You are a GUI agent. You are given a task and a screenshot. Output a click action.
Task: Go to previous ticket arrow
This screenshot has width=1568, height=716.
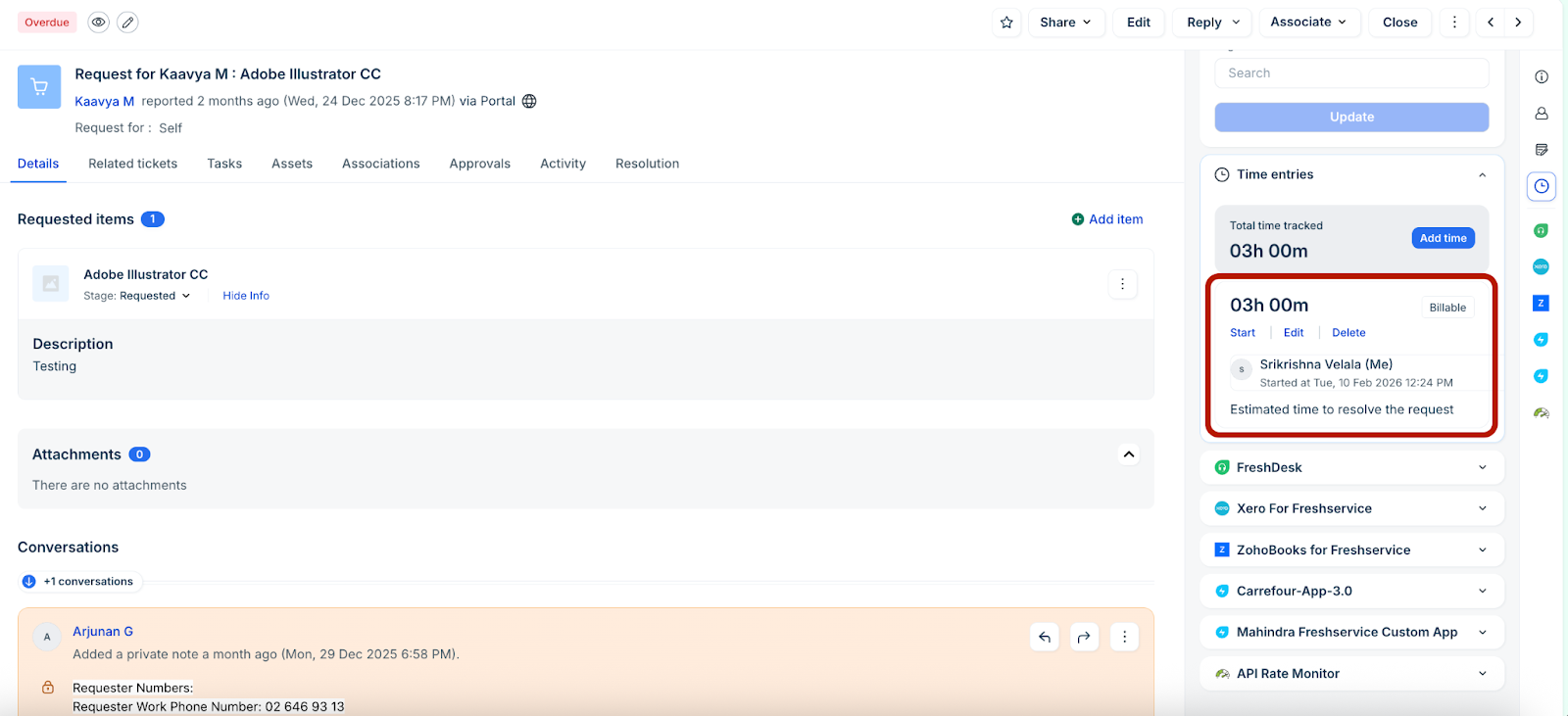pyautogui.click(x=1491, y=22)
